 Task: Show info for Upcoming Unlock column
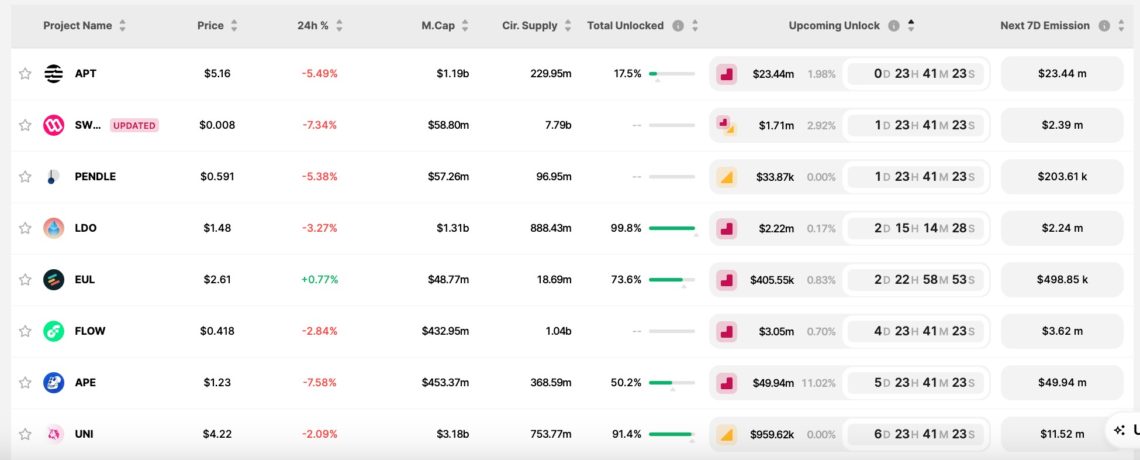coord(894,25)
